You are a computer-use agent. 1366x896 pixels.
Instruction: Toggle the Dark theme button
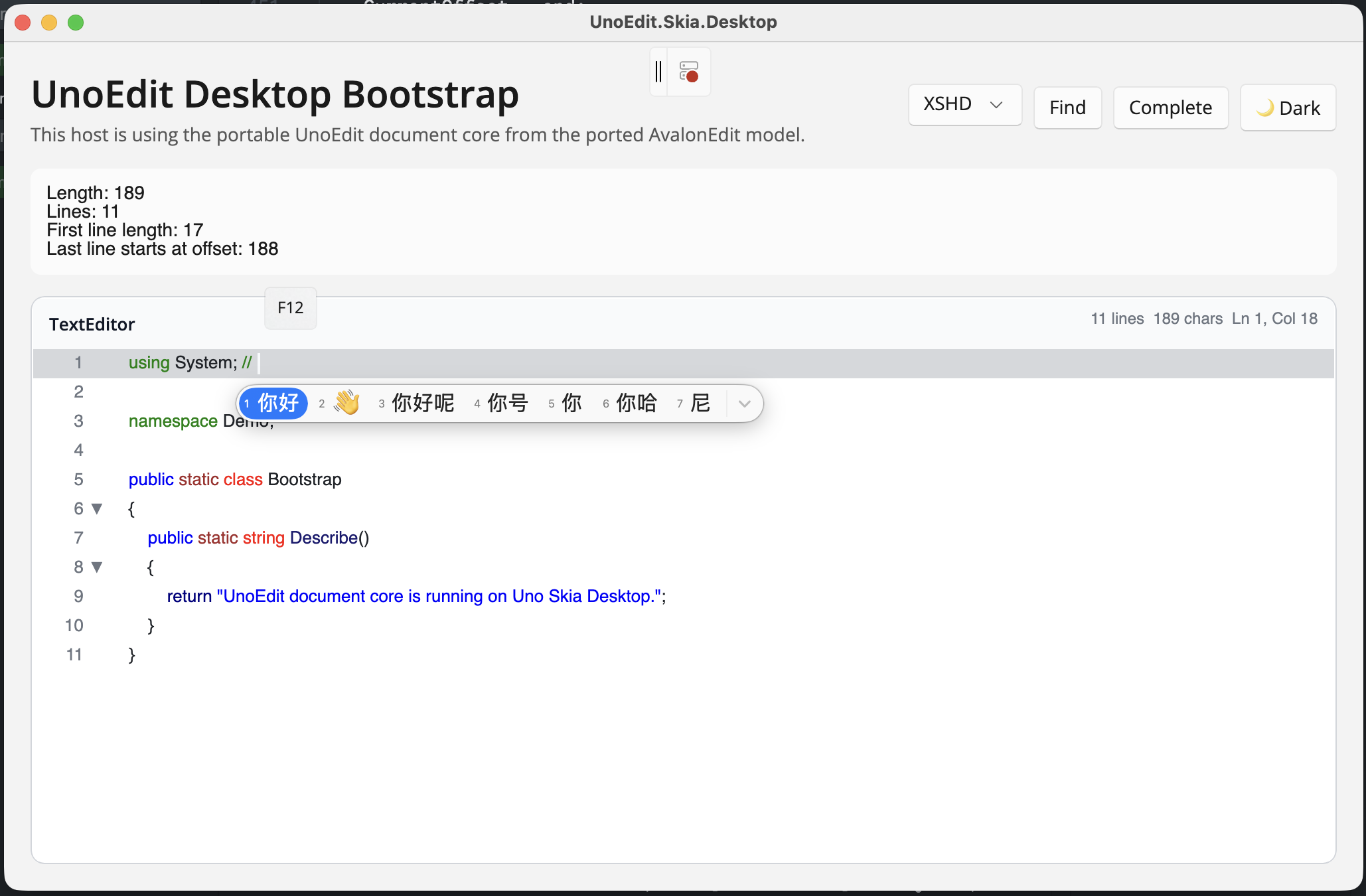click(1288, 108)
